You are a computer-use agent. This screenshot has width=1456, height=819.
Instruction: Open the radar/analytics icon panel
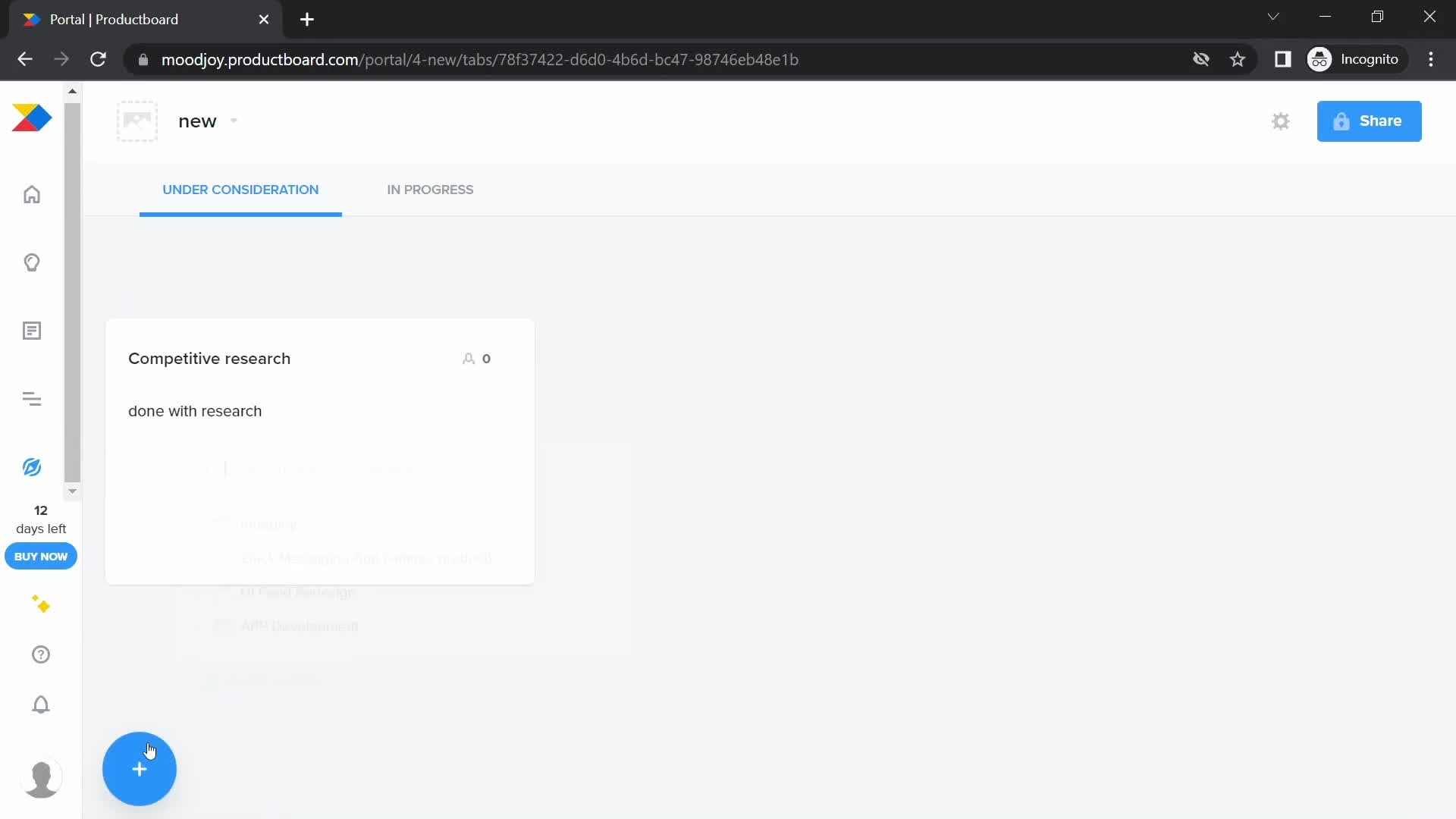pyautogui.click(x=31, y=466)
